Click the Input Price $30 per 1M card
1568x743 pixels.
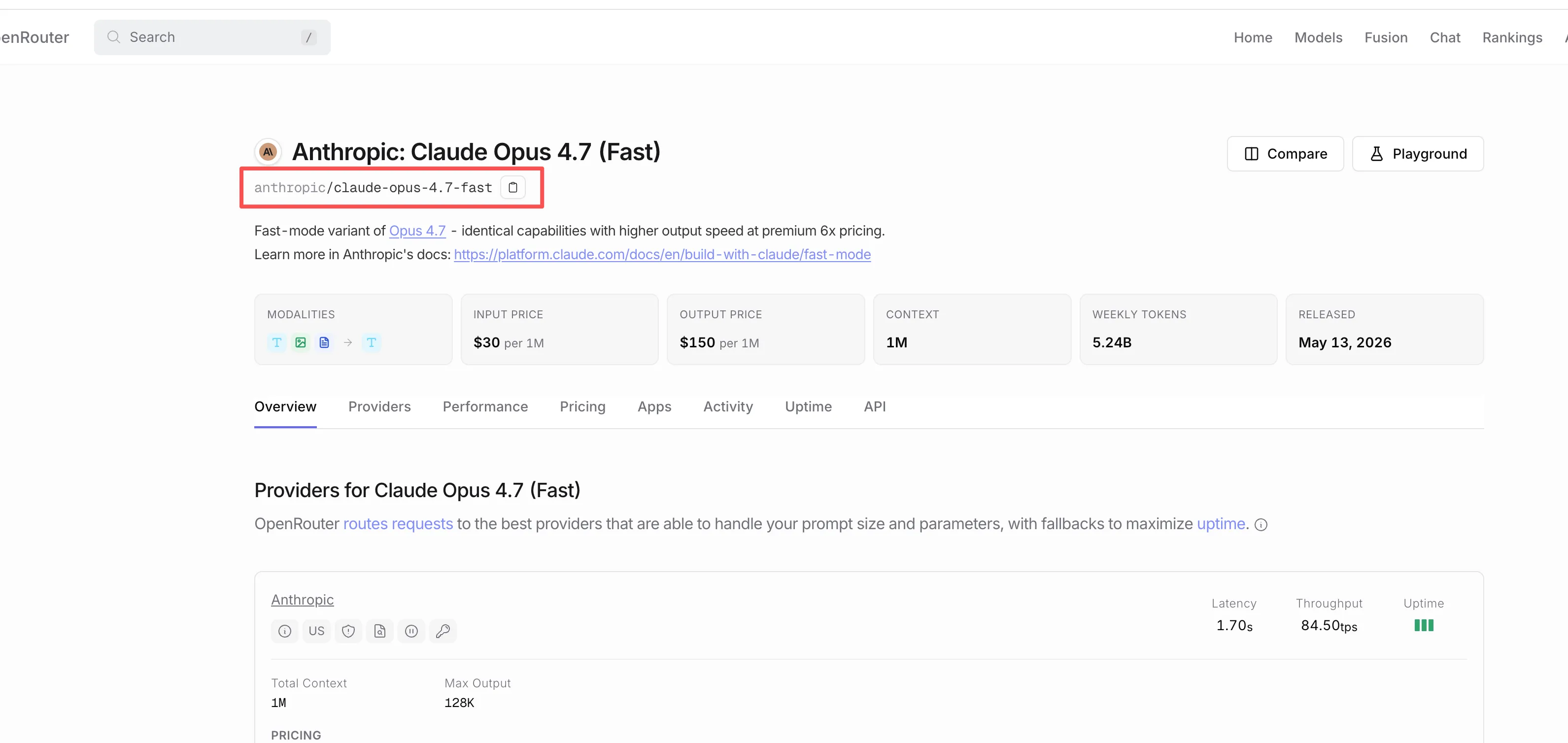[559, 329]
